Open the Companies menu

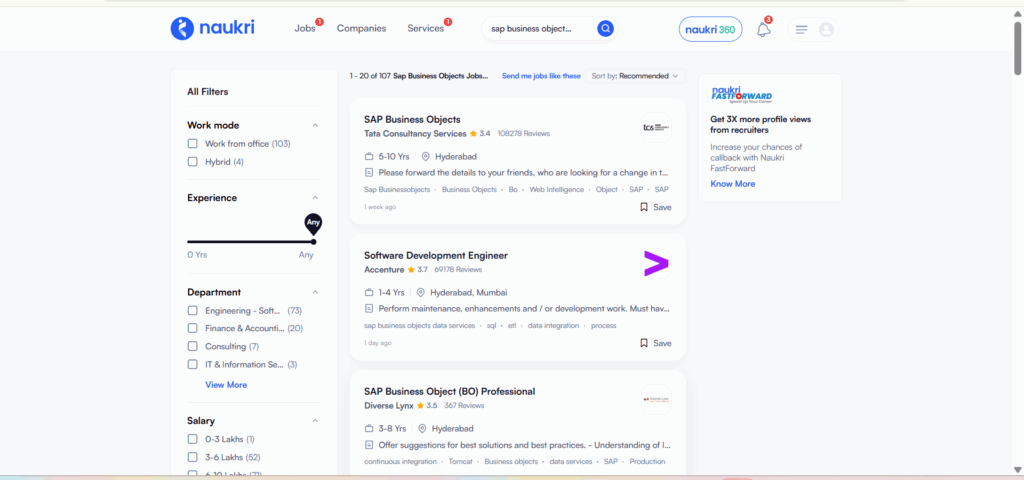coord(361,28)
